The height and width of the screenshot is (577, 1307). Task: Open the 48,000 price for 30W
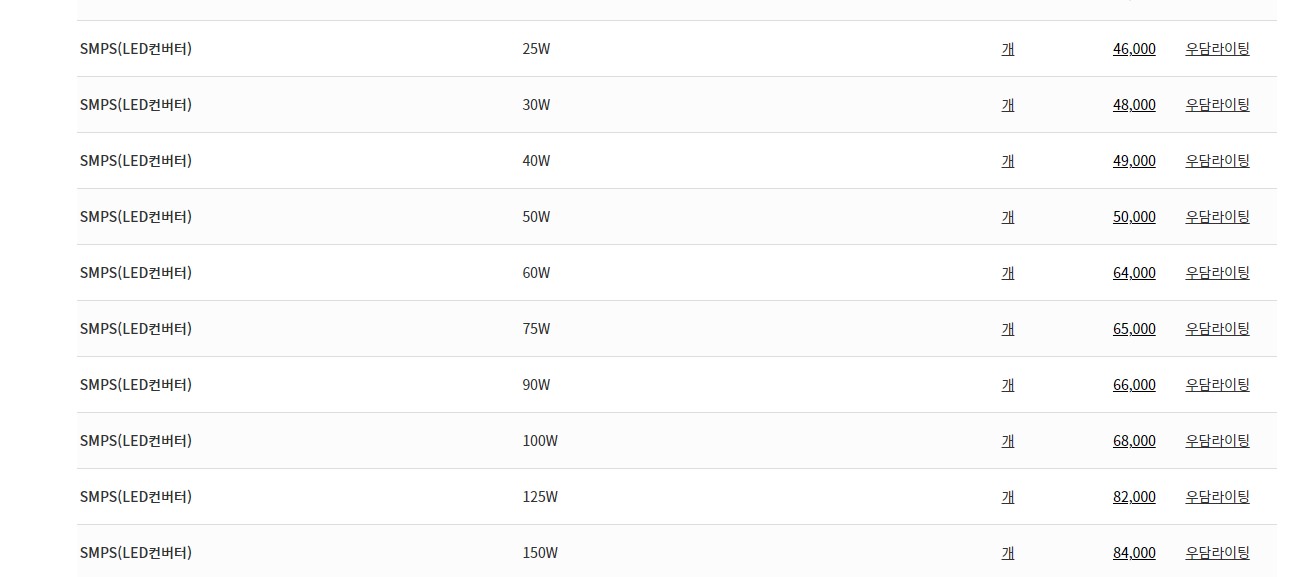click(x=1134, y=105)
